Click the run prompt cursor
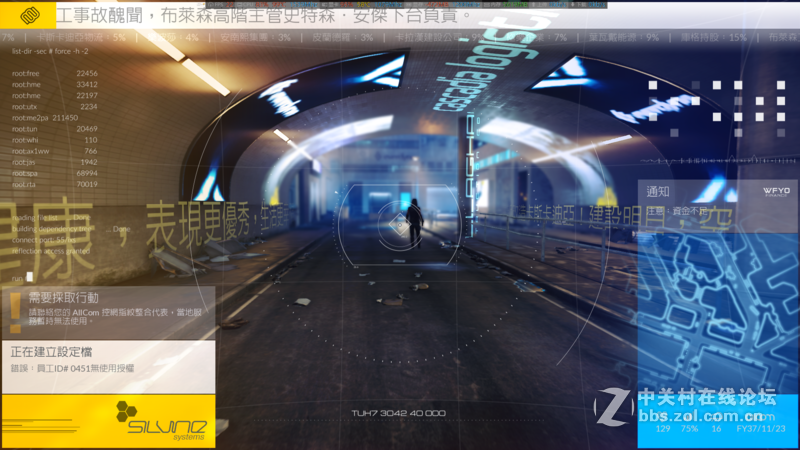The image size is (800, 450). click(30, 277)
